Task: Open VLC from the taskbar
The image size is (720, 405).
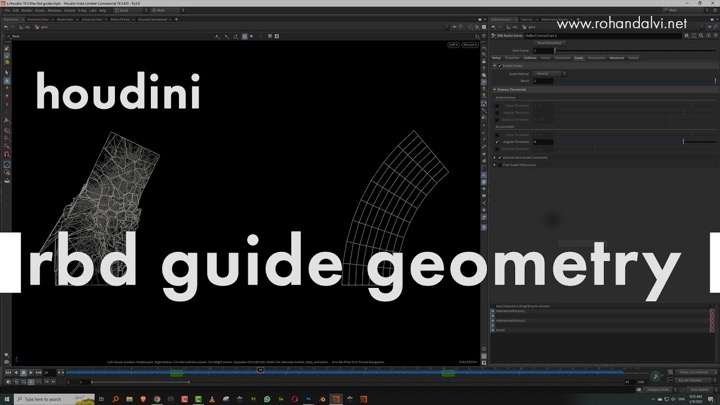Action: pos(212,399)
